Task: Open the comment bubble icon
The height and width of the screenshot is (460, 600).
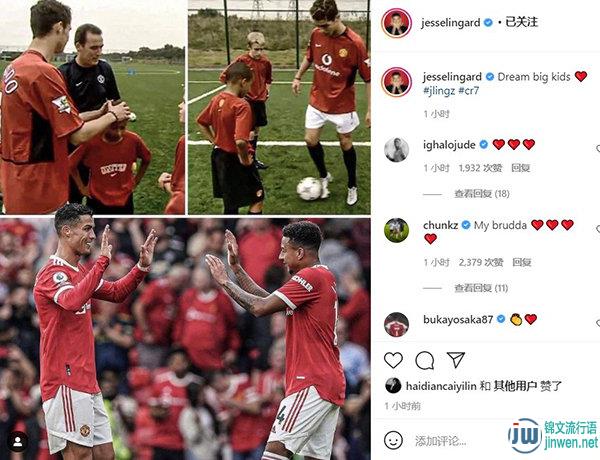Action: click(x=424, y=360)
